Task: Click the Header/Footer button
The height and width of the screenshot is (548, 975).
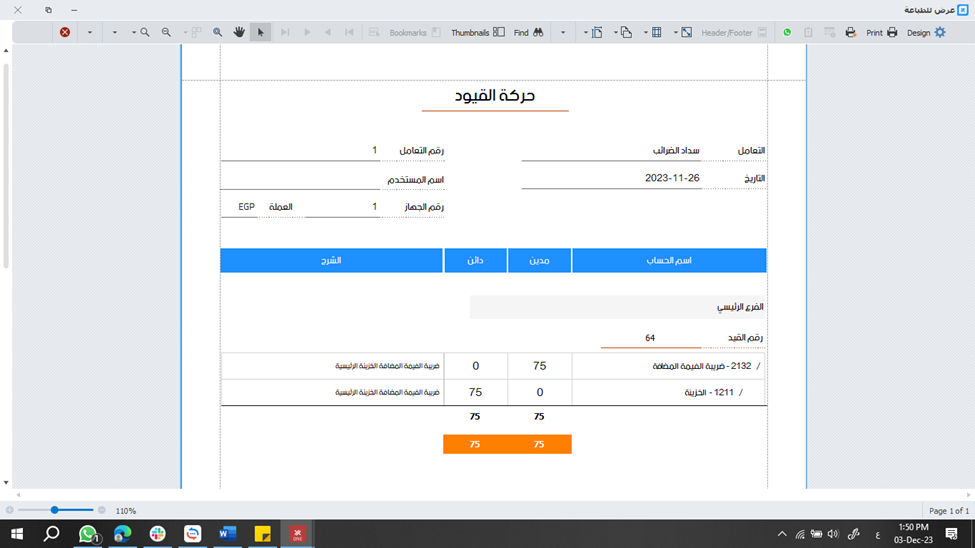Action: [x=734, y=32]
